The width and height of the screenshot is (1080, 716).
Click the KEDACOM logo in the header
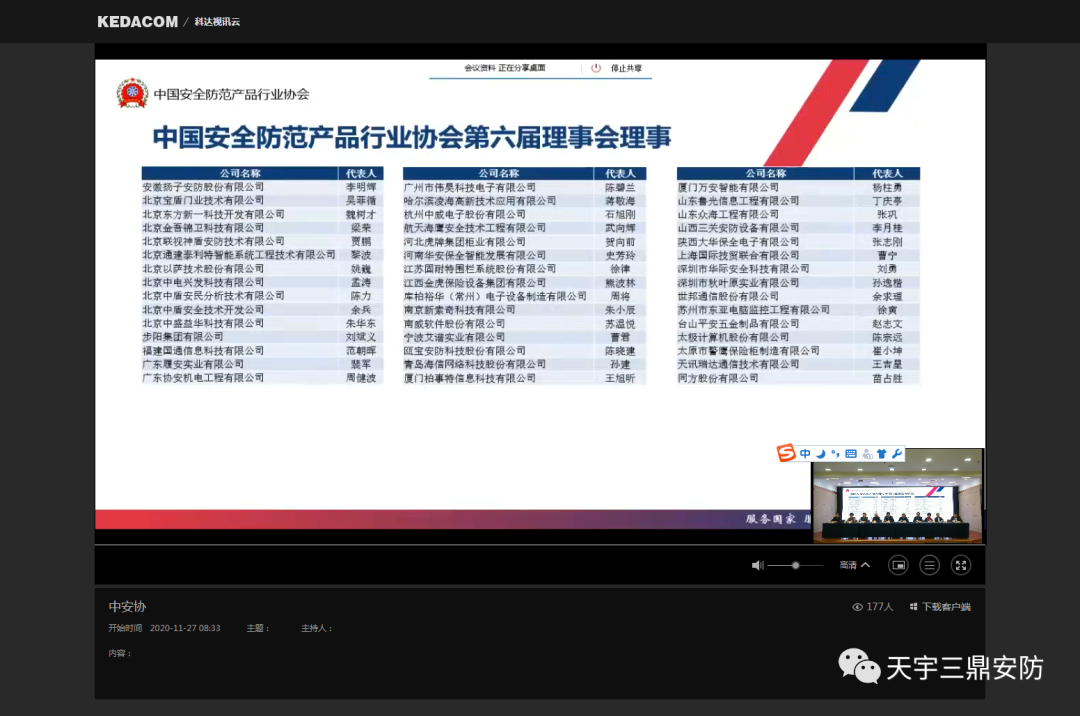point(138,21)
